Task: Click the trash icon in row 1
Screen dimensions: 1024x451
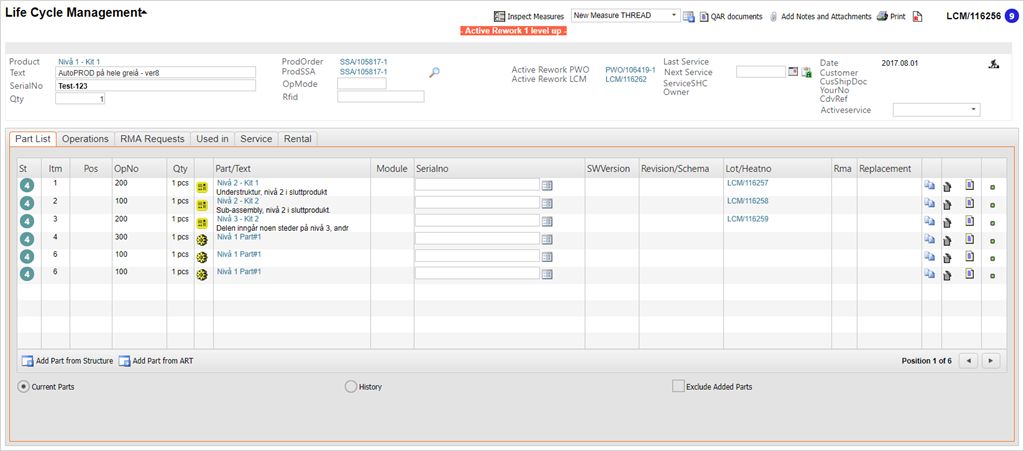Action: pyautogui.click(x=947, y=186)
